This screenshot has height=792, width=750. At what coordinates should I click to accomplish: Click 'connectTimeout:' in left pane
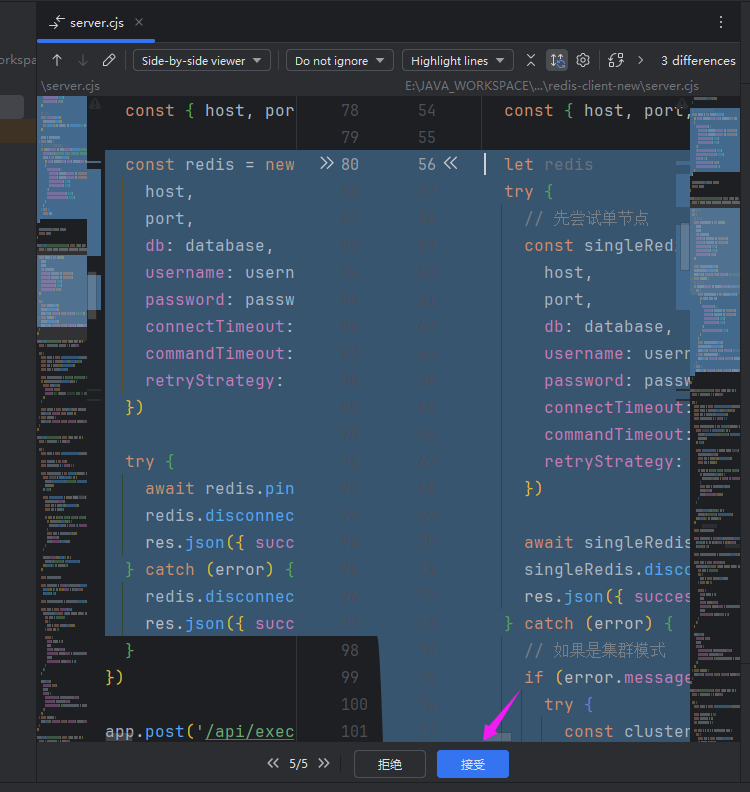click(x=219, y=326)
